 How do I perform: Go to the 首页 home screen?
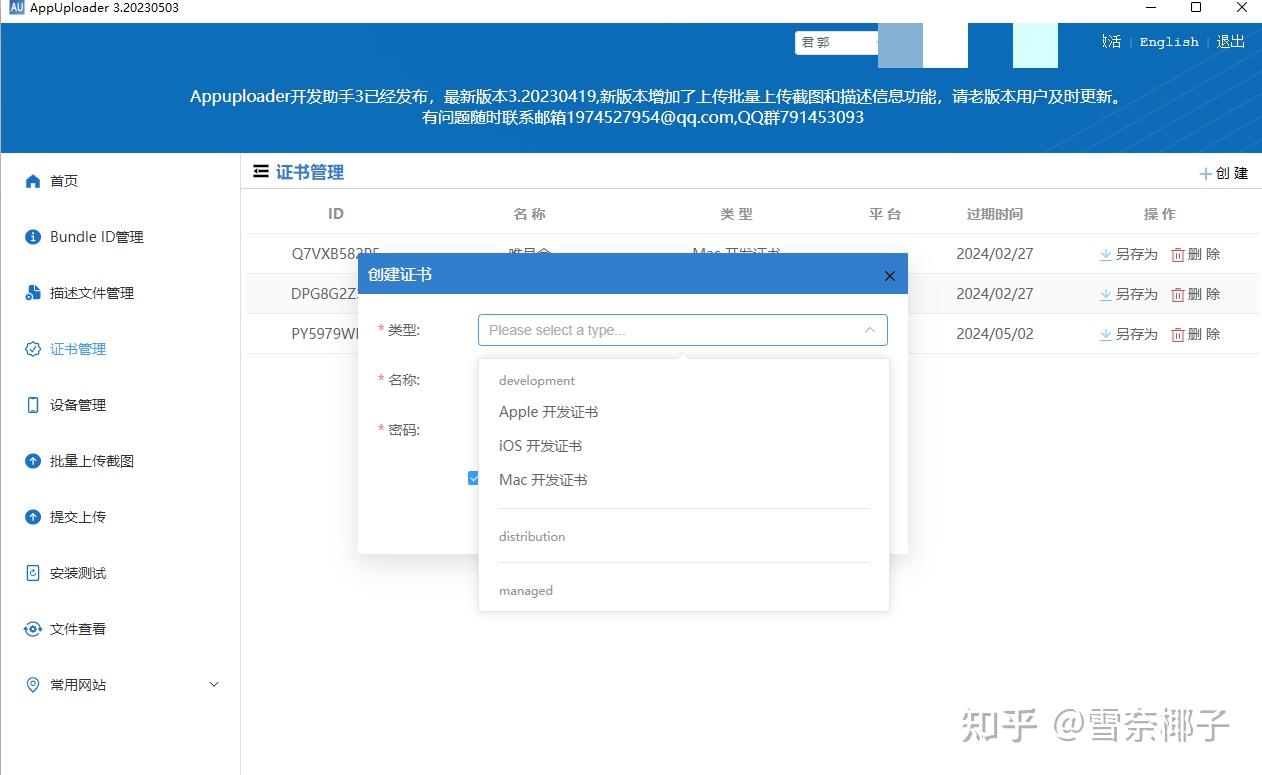[x=63, y=181]
